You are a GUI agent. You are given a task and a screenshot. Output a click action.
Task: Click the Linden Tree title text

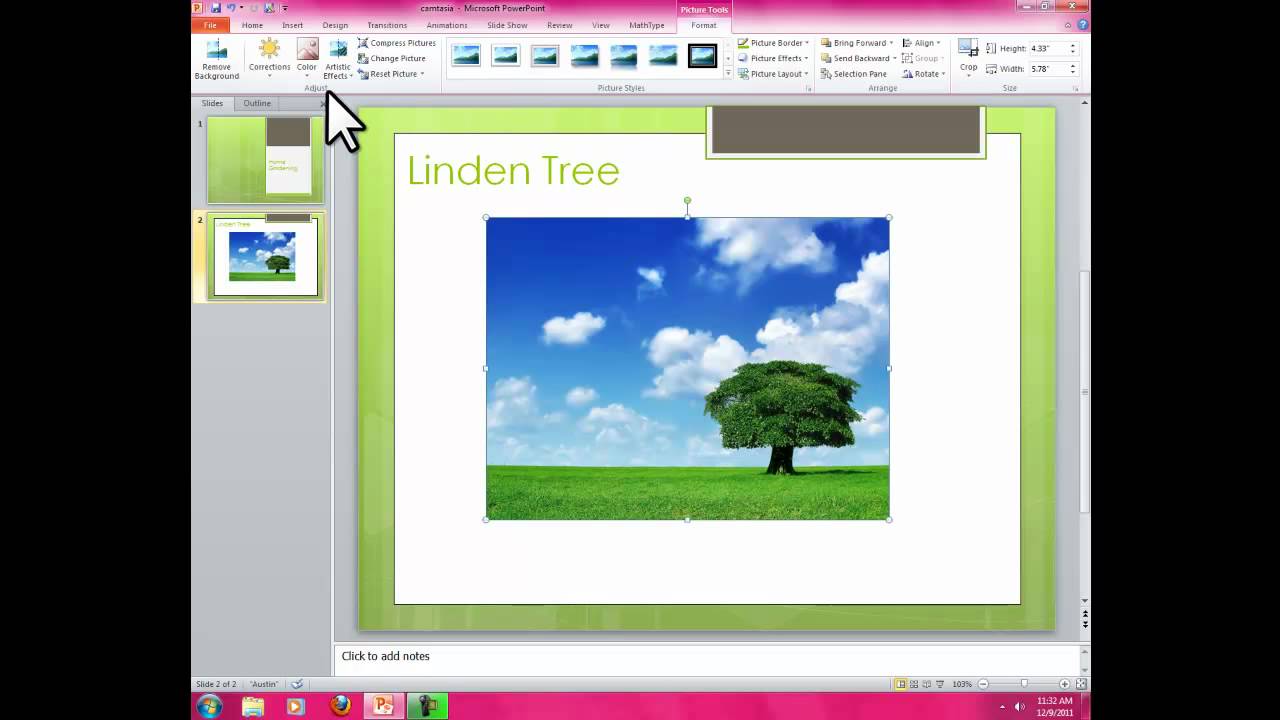point(513,170)
